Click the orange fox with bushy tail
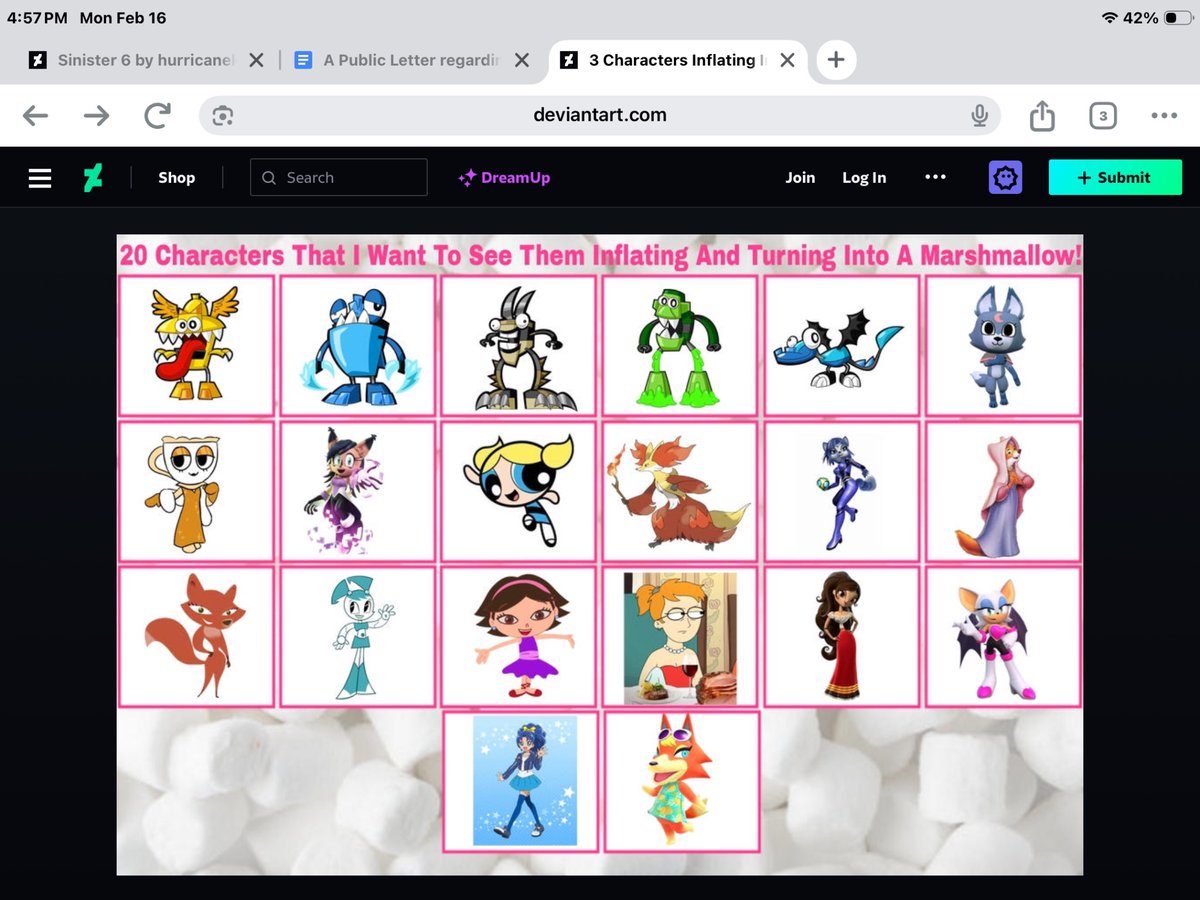Screen dimensions: 1200x900 [x=196, y=637]
